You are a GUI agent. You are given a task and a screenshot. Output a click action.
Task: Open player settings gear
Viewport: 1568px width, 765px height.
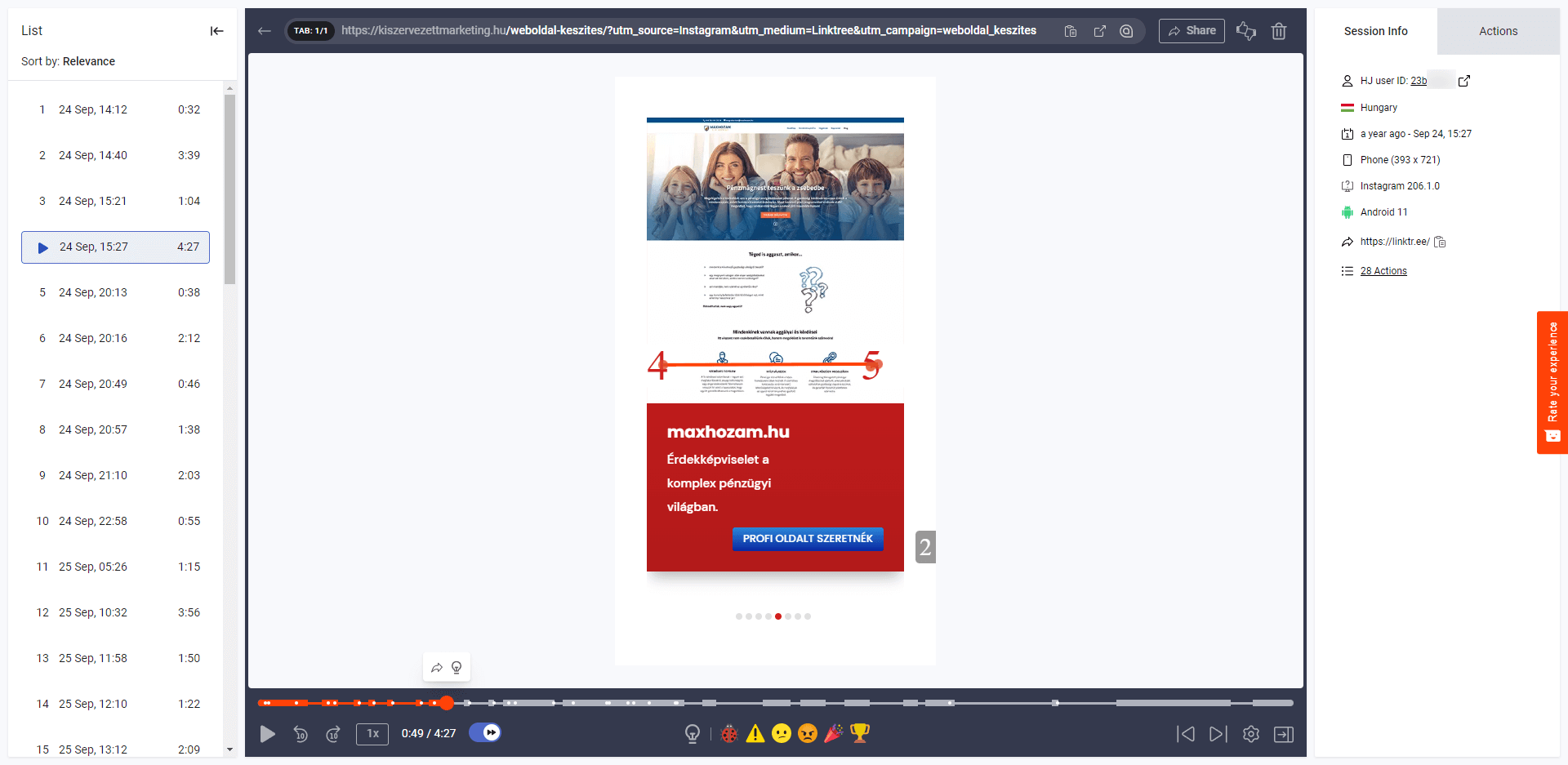click(1251, 734)
